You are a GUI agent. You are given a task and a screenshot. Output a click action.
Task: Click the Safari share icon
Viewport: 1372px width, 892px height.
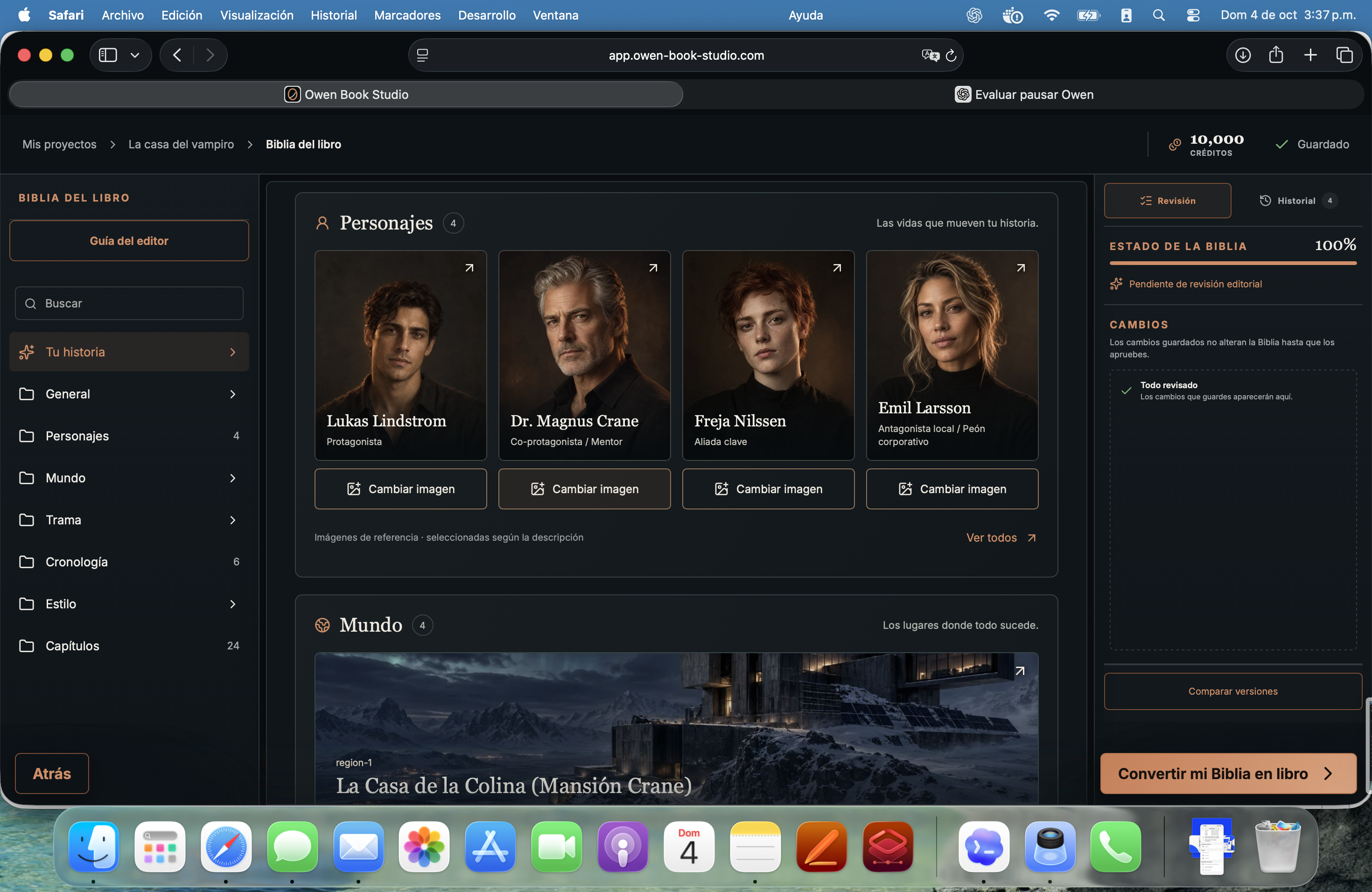pyautogui.click(x=1276, y=55)
